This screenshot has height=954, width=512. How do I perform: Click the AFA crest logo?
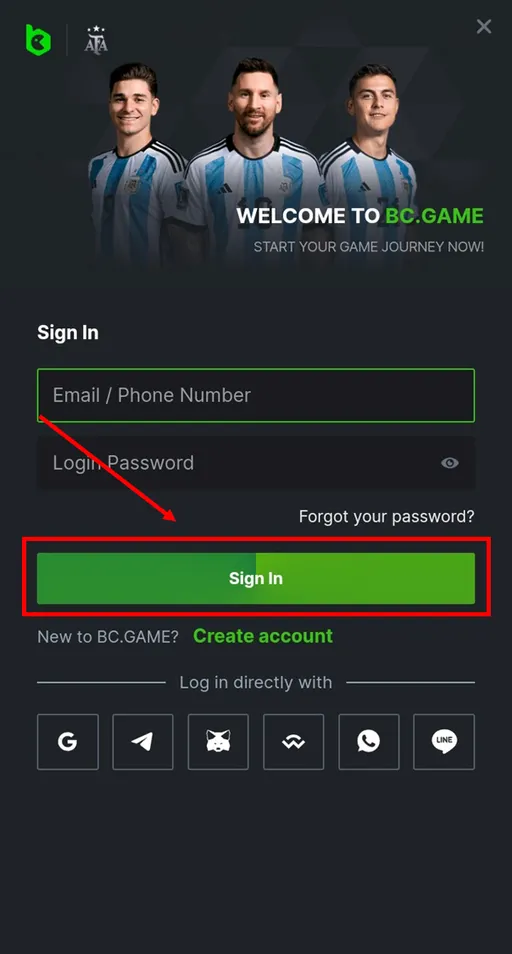pyautogui.click(x=96, y=40)
